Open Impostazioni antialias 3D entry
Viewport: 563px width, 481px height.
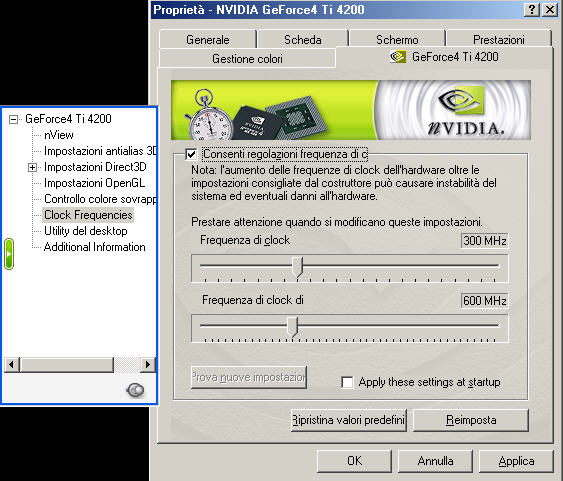pos(100,151)
